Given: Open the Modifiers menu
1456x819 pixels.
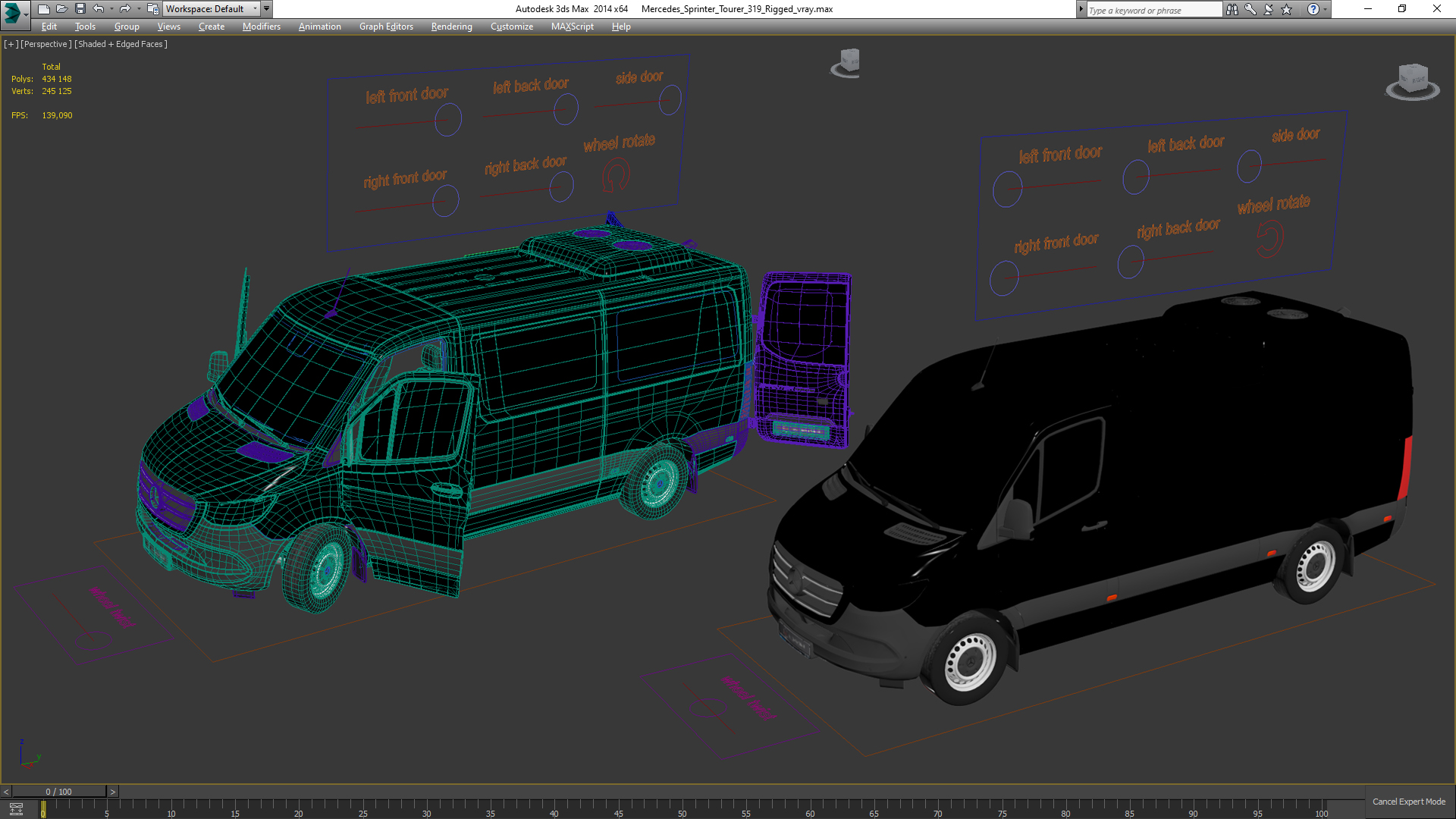Looking at the screenshot, I should (x=262, y=27).
